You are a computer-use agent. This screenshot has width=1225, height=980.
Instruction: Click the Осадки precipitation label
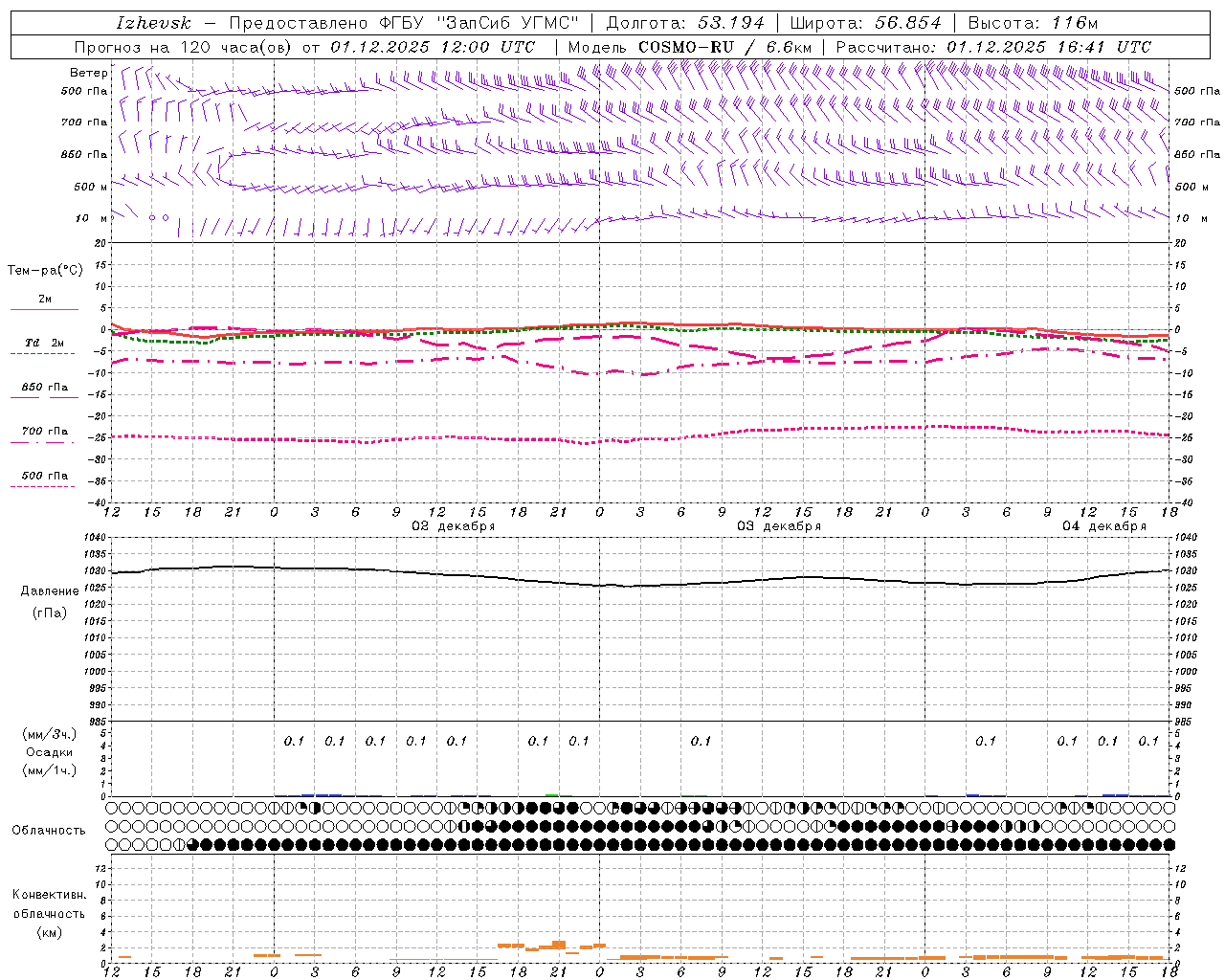pyautogui.click(x=49, y=752)
